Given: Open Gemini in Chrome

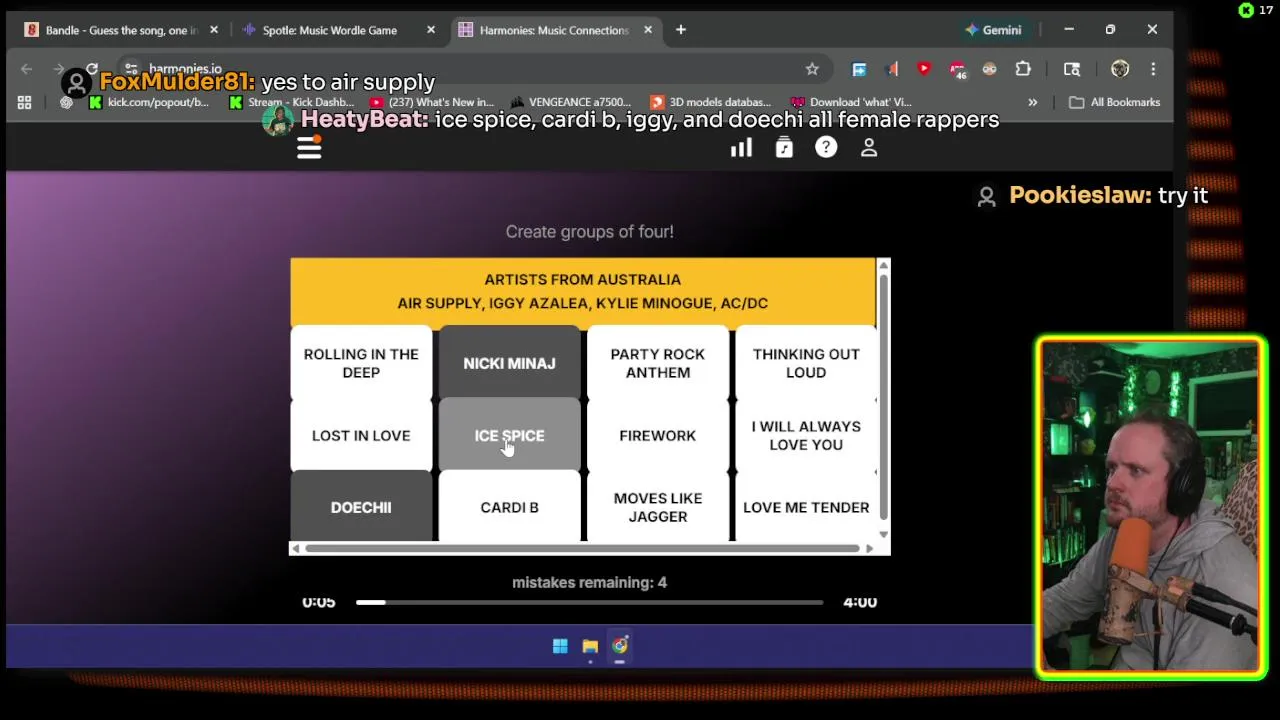Looking at the screenshot, I should [993, 30].
